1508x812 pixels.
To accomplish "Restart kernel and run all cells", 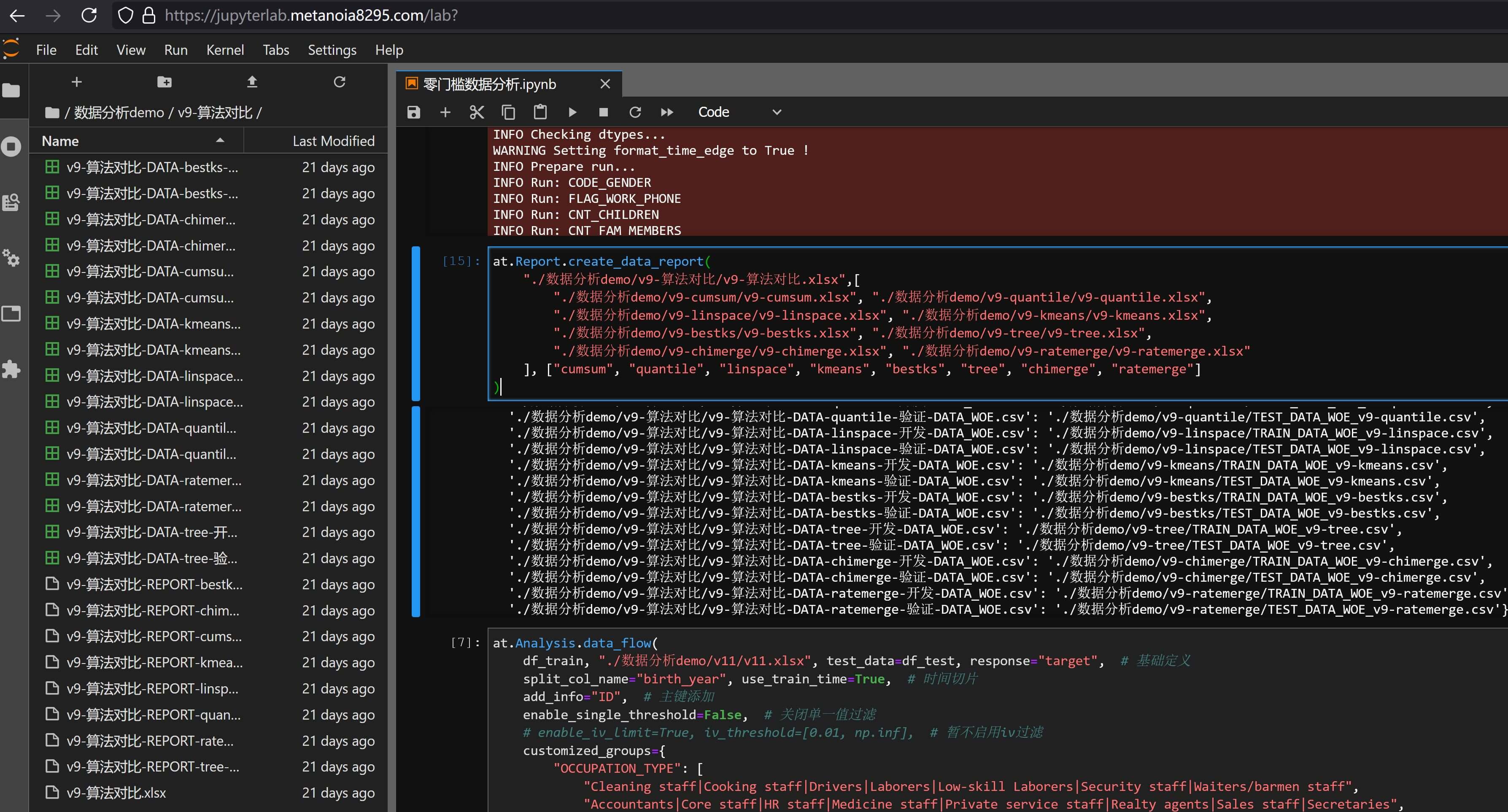I will pos(667,112).
